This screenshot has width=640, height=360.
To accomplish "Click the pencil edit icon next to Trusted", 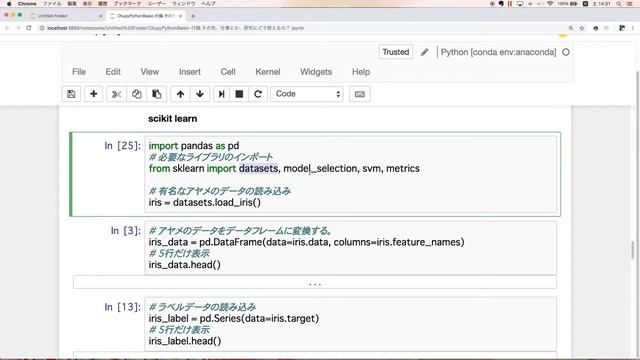I will 424,52.
